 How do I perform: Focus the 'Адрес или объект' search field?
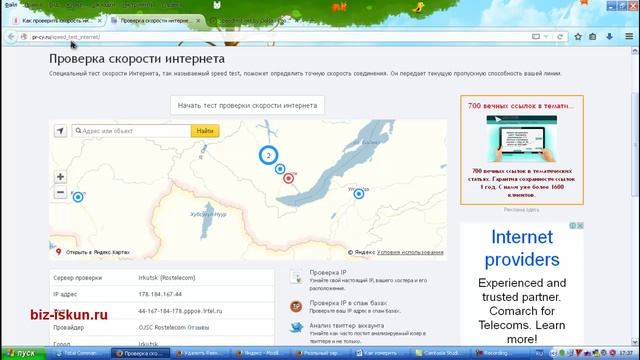[x=131, y=131]
